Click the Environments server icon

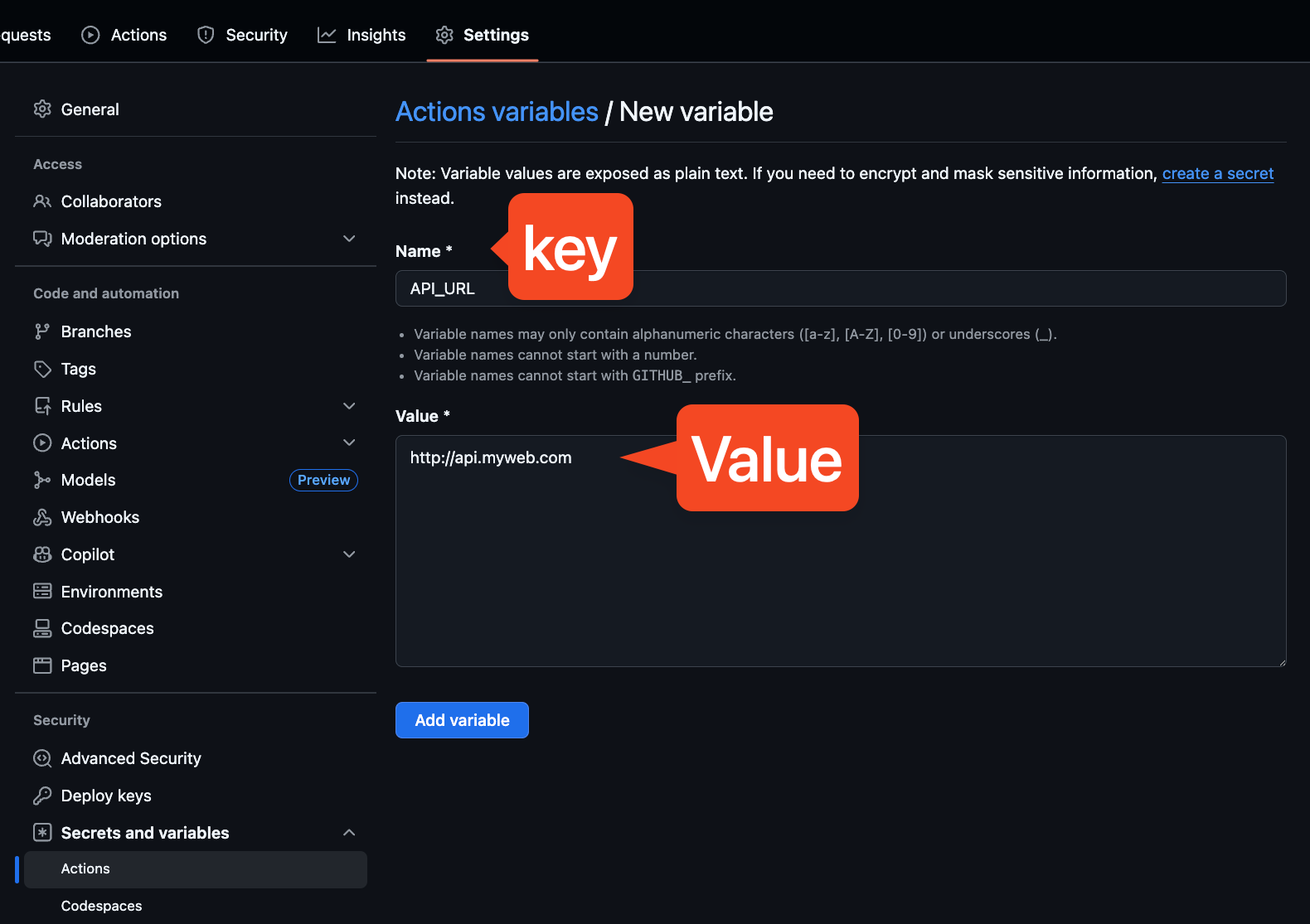[x=42, y=592]
